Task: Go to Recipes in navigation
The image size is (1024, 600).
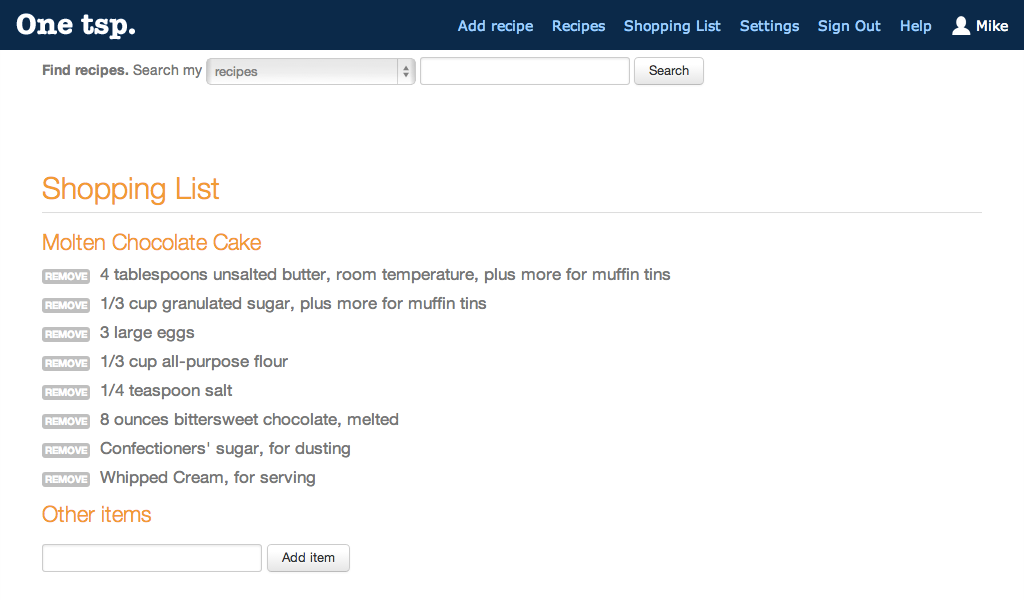Action: pos(578,26)
